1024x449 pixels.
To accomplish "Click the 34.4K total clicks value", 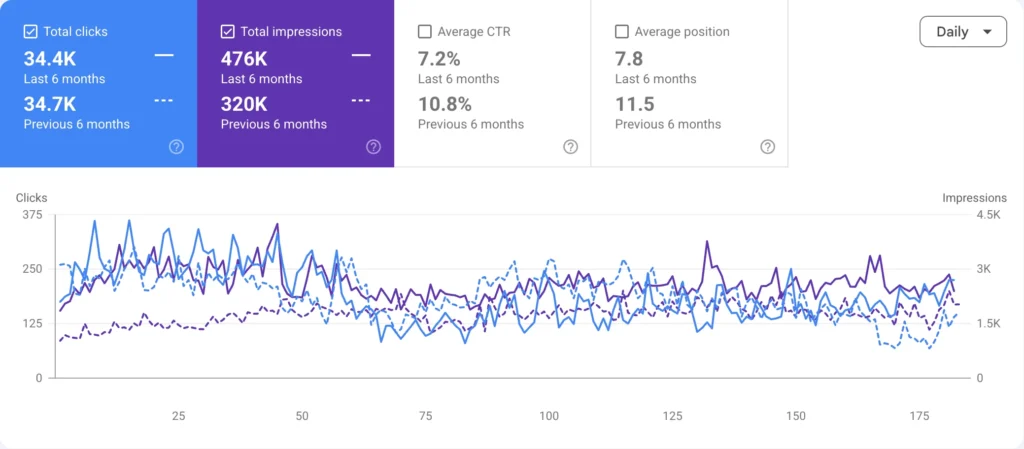I will 50,59.
